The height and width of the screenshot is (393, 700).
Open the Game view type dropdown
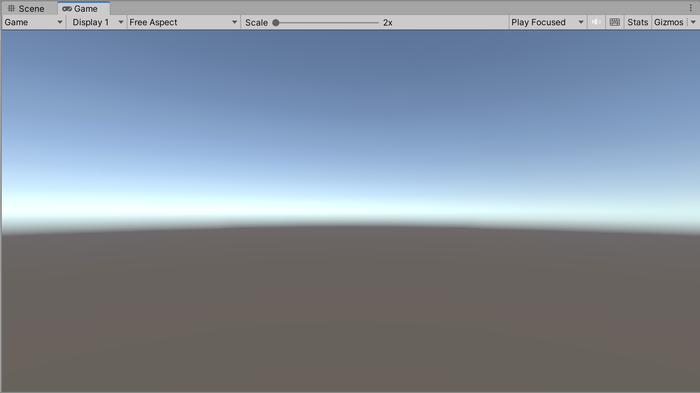click(x=33, y=22)
